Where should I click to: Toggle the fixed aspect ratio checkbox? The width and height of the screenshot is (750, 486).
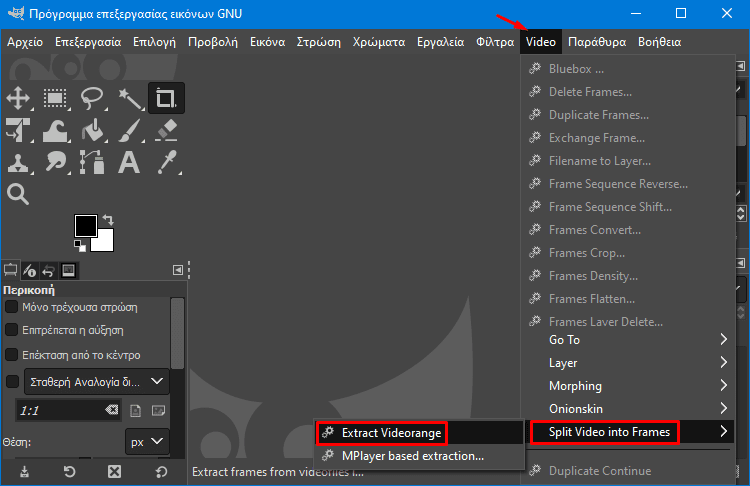[x=12, y=381]
